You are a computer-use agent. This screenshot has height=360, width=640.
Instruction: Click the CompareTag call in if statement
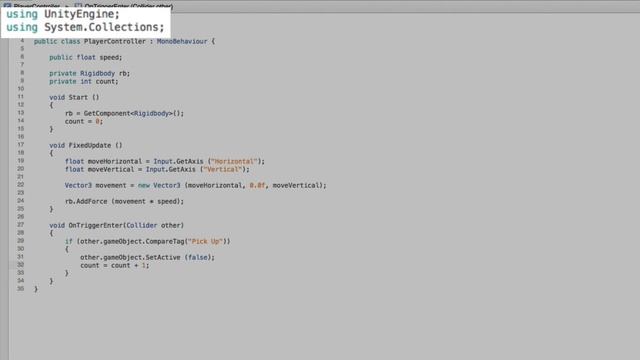[x=165, y=241]
